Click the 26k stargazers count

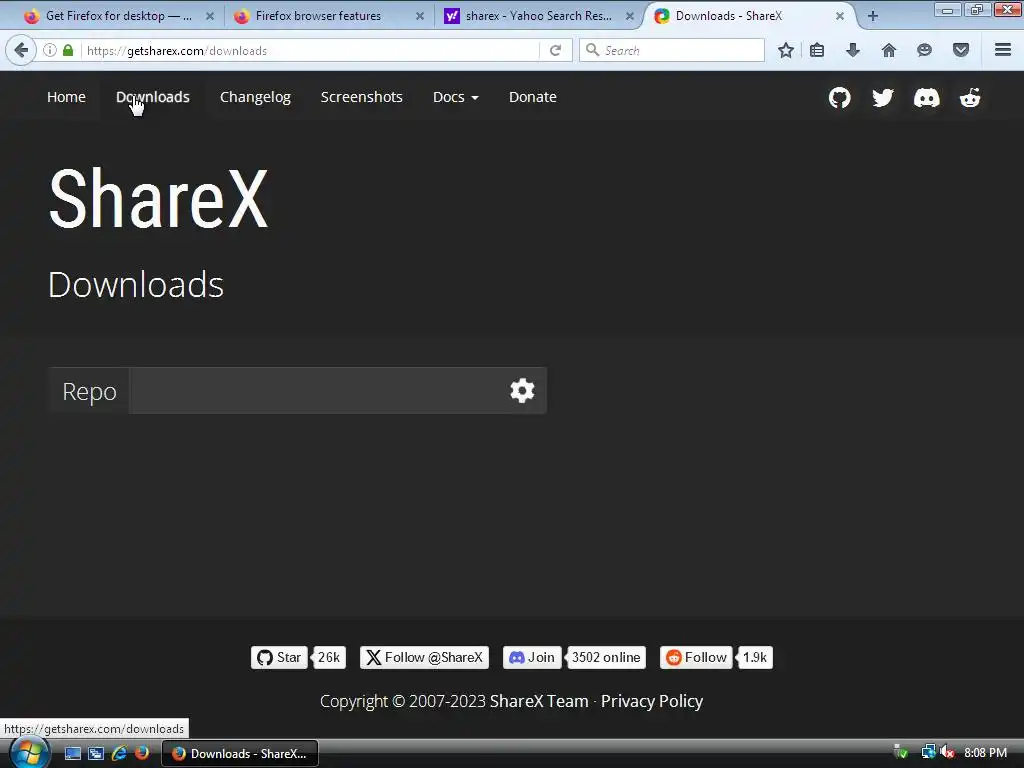pyautogui.click(x=329, y=657)
